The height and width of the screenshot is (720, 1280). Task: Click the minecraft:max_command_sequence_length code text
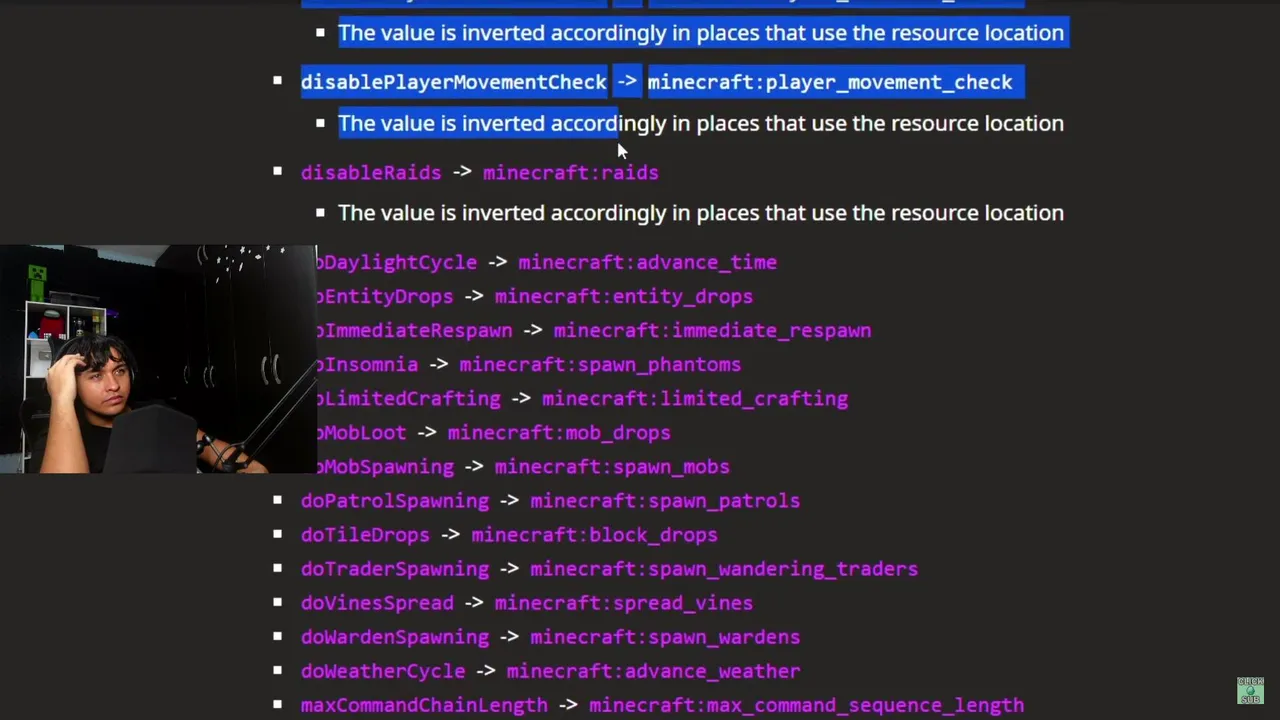click(x=806, y=704)
